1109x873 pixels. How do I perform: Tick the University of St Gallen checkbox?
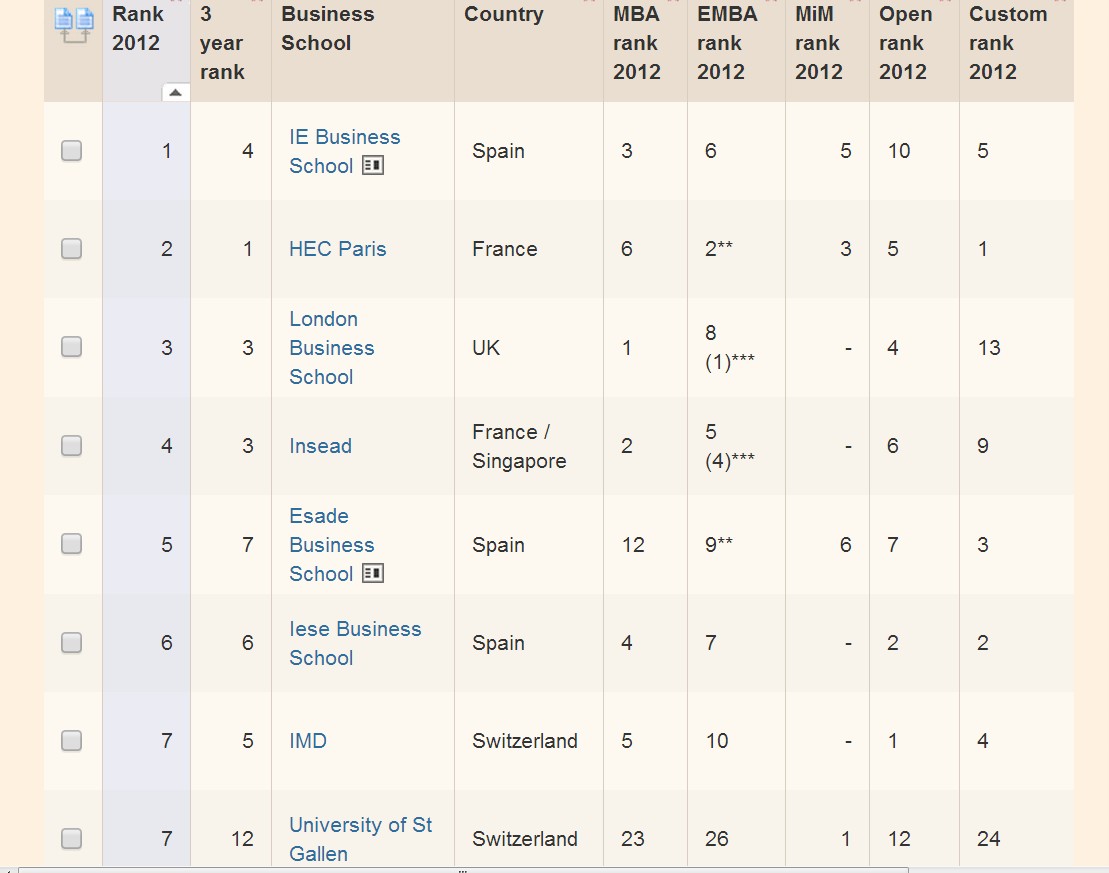click(71, 839)
